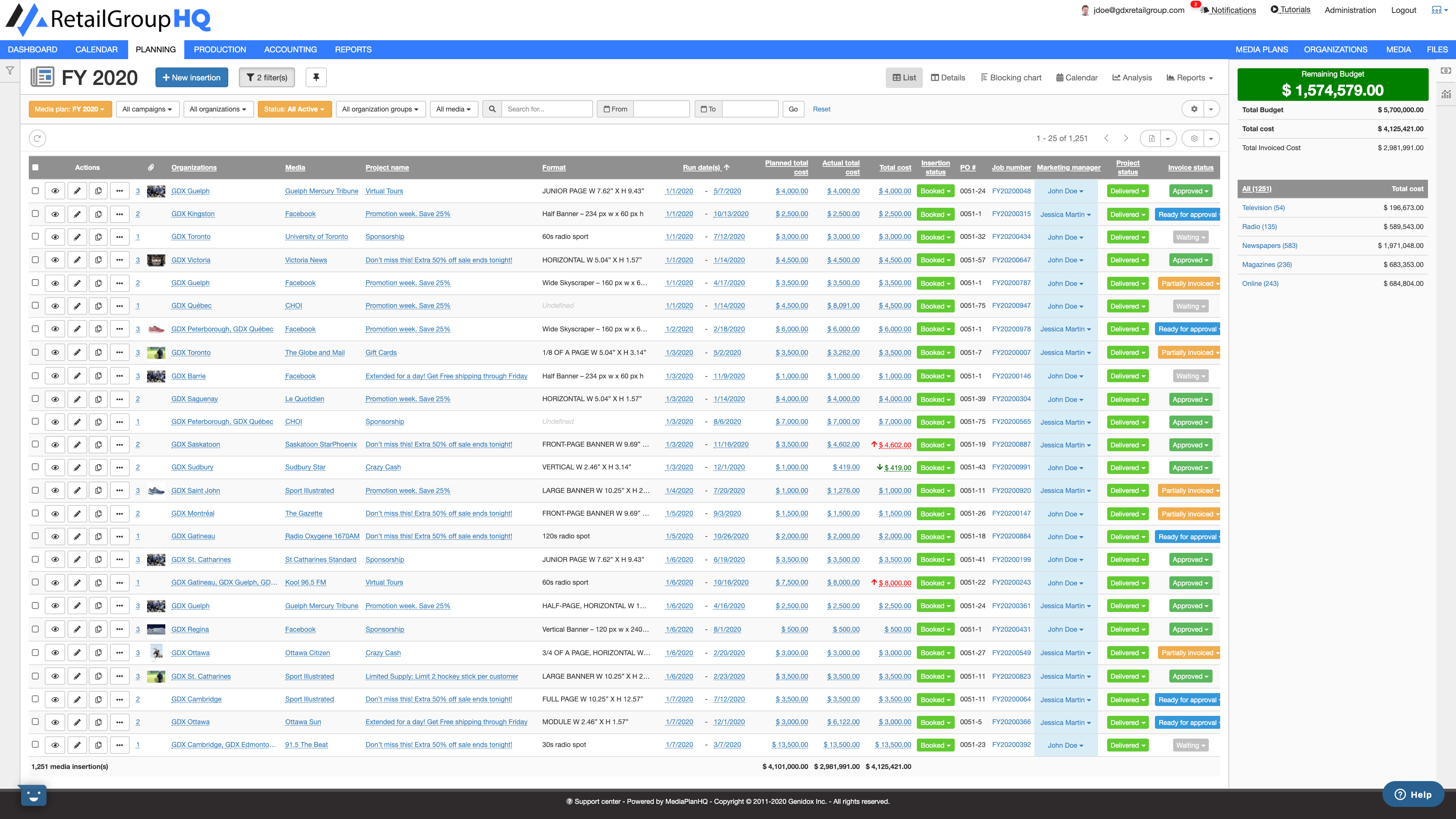Viewport: 1456px width, 819px height.
Task: Edit the GDX Kingston insertion with the pencil icon
Action: coord(77,213)
